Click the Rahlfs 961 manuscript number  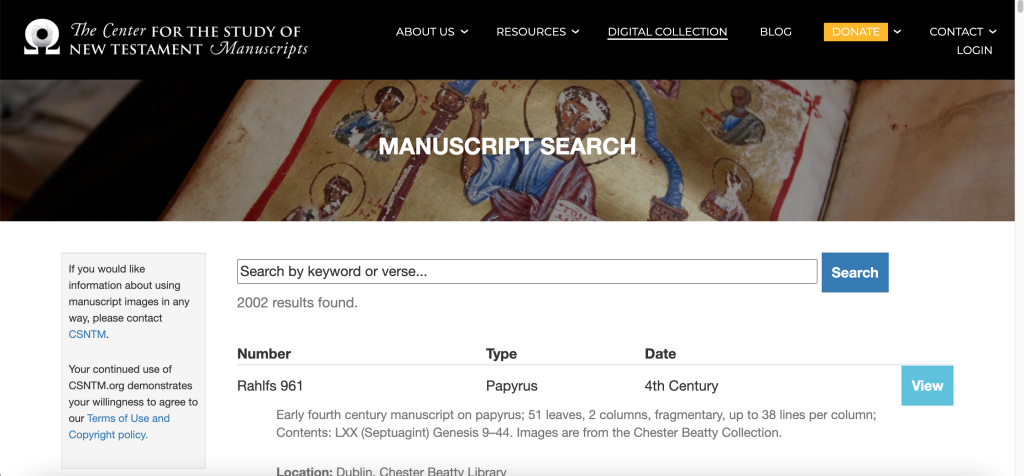[270, 386]
